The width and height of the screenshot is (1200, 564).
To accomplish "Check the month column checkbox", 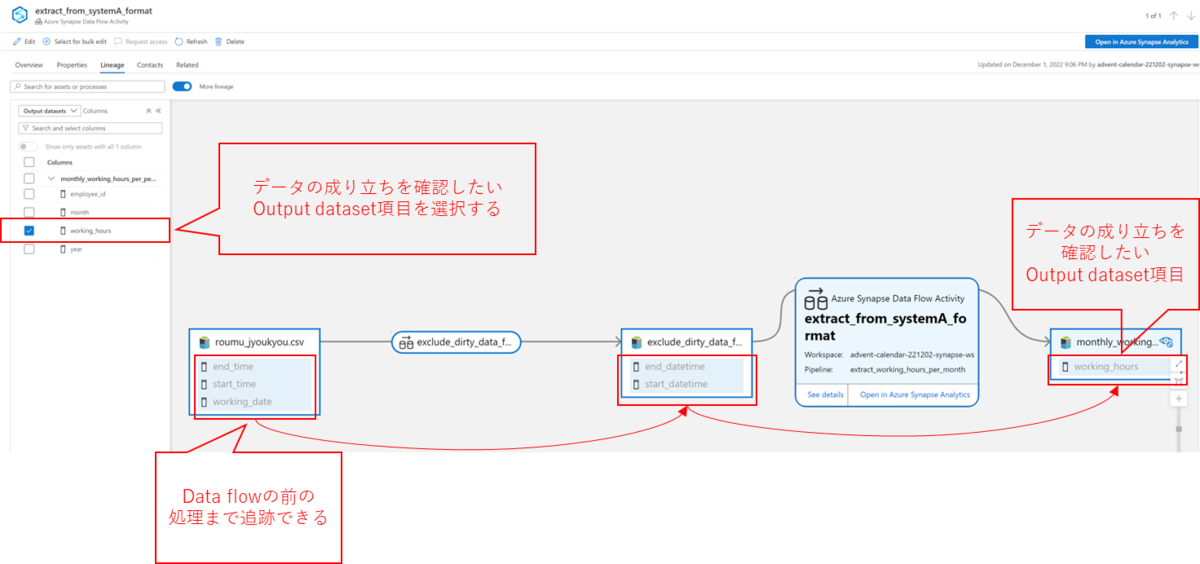I will coord(29,212).
